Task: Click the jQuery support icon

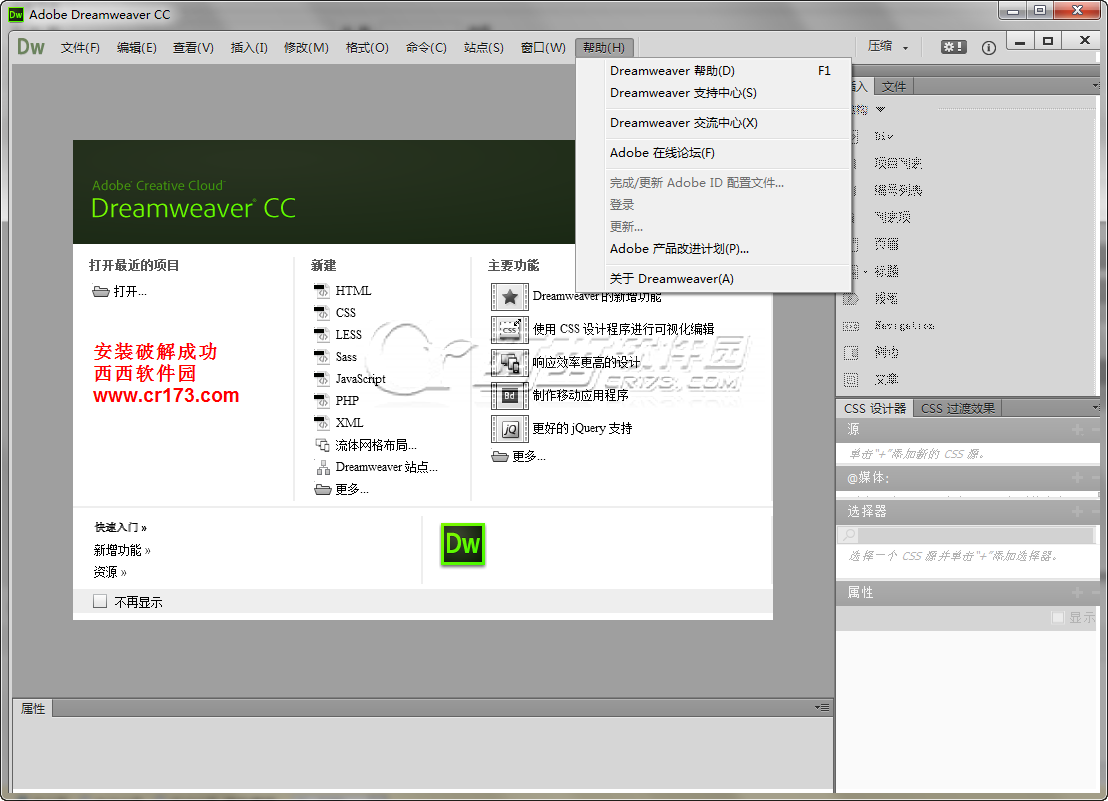Action: click(x=509, y=429)
